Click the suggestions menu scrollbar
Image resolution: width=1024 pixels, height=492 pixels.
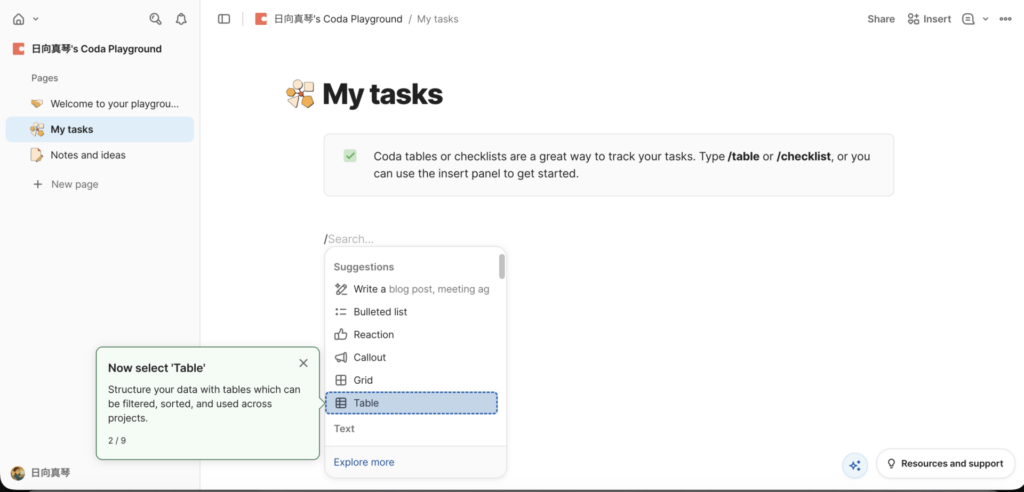click(x=502, y=266)
